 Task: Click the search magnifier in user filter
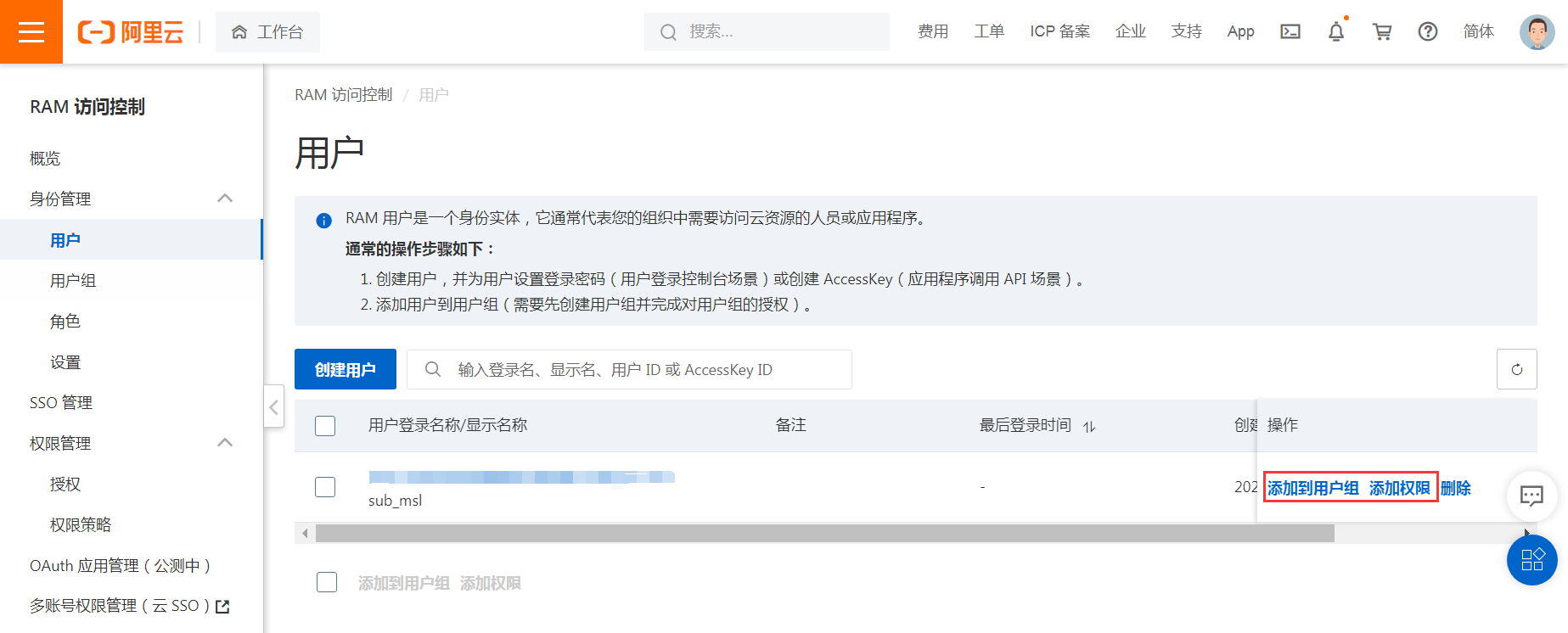(x=433, y=369)
